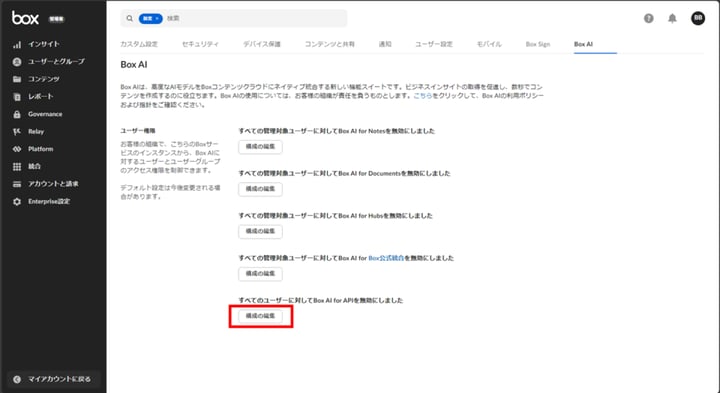Select the Box AI tab
This screenshot has width=720, height=393.
click(x=583, y=44)
